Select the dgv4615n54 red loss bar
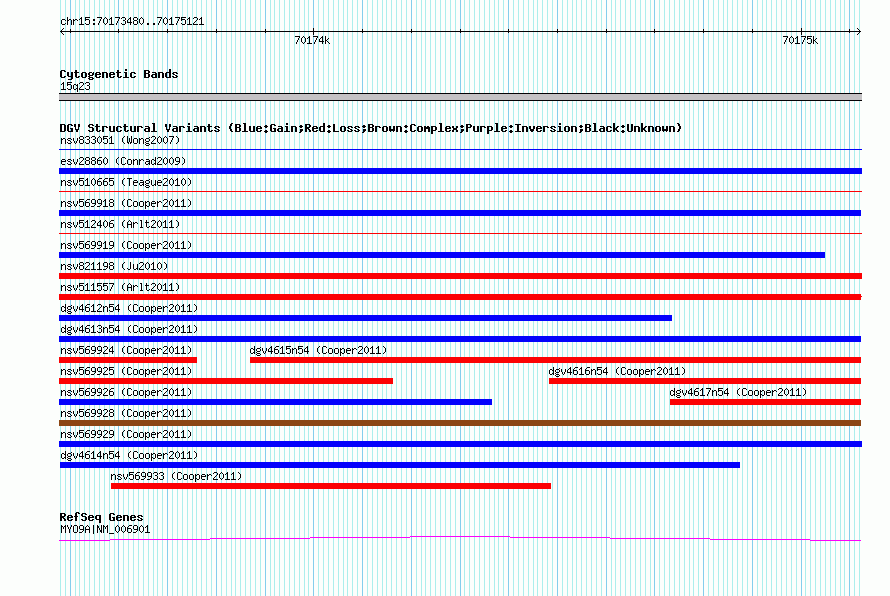Viewport: 890px width, 596px height. click(555, 360)
